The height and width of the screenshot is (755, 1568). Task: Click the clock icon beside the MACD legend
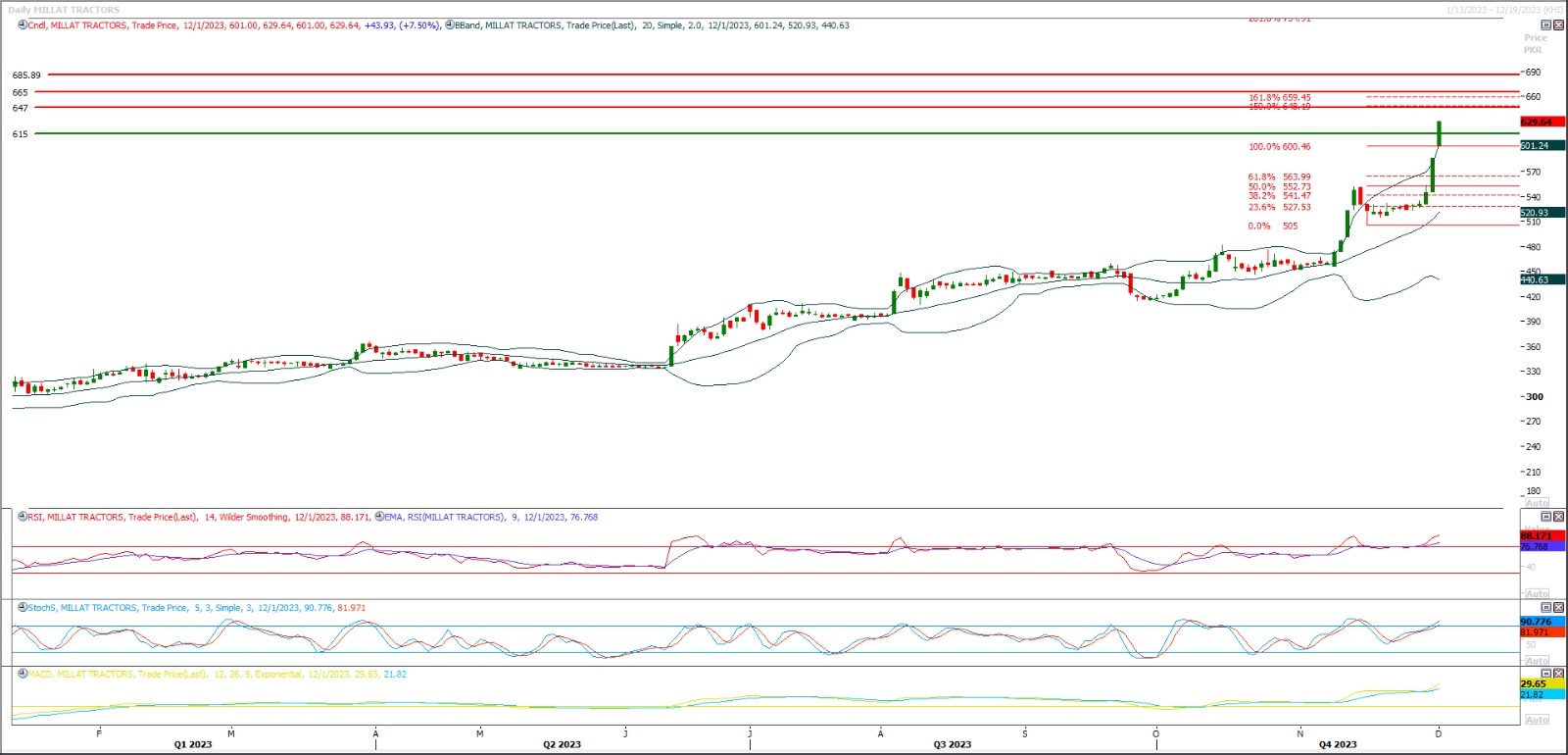coord(22,675)
